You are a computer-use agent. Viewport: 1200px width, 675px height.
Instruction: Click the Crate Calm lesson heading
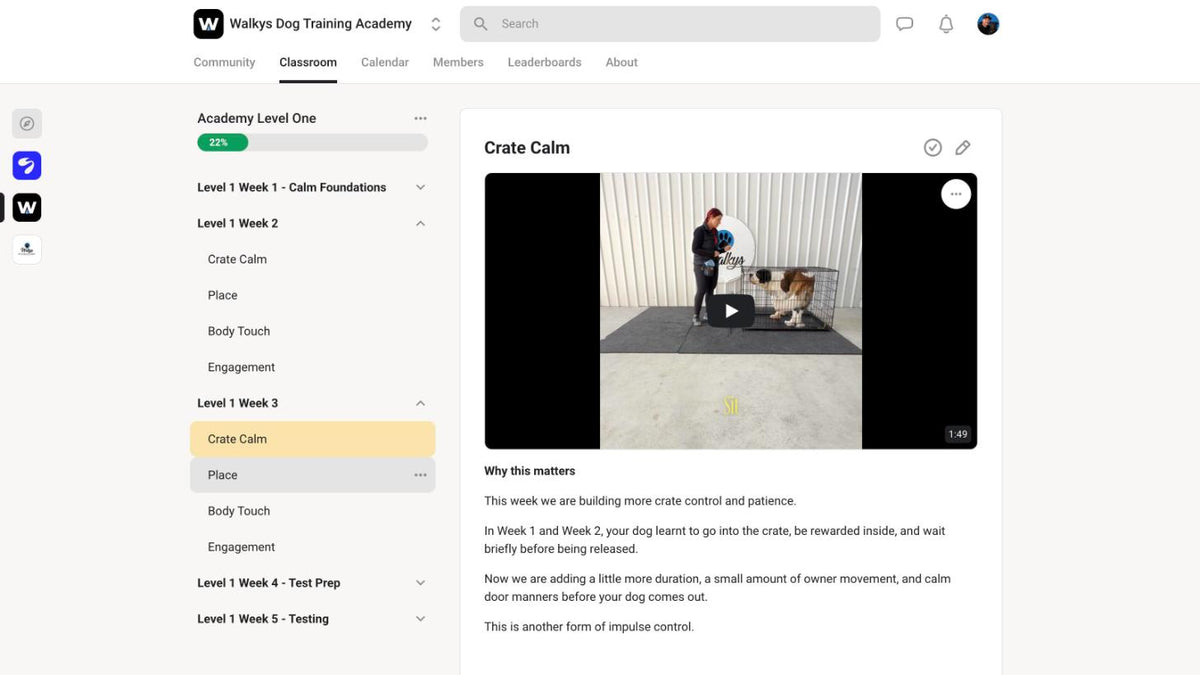pyautogui.click(x=527, y=148)
